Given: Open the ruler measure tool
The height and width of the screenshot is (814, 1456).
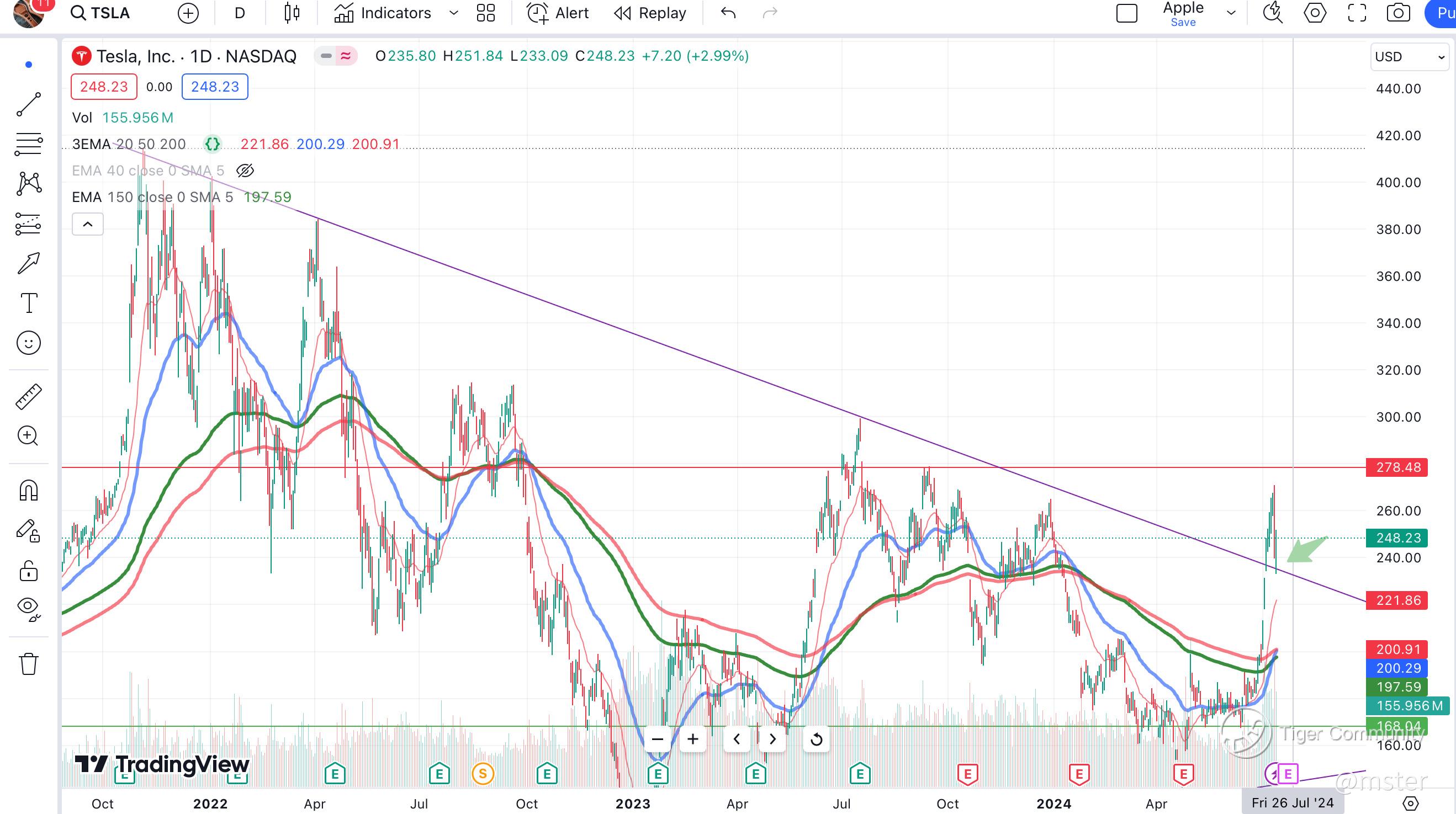Looking at the screenshot, I should 28,397.
